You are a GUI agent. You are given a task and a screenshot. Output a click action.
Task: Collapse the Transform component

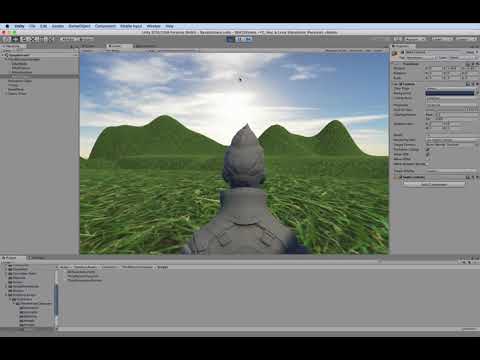click(394, 63)
